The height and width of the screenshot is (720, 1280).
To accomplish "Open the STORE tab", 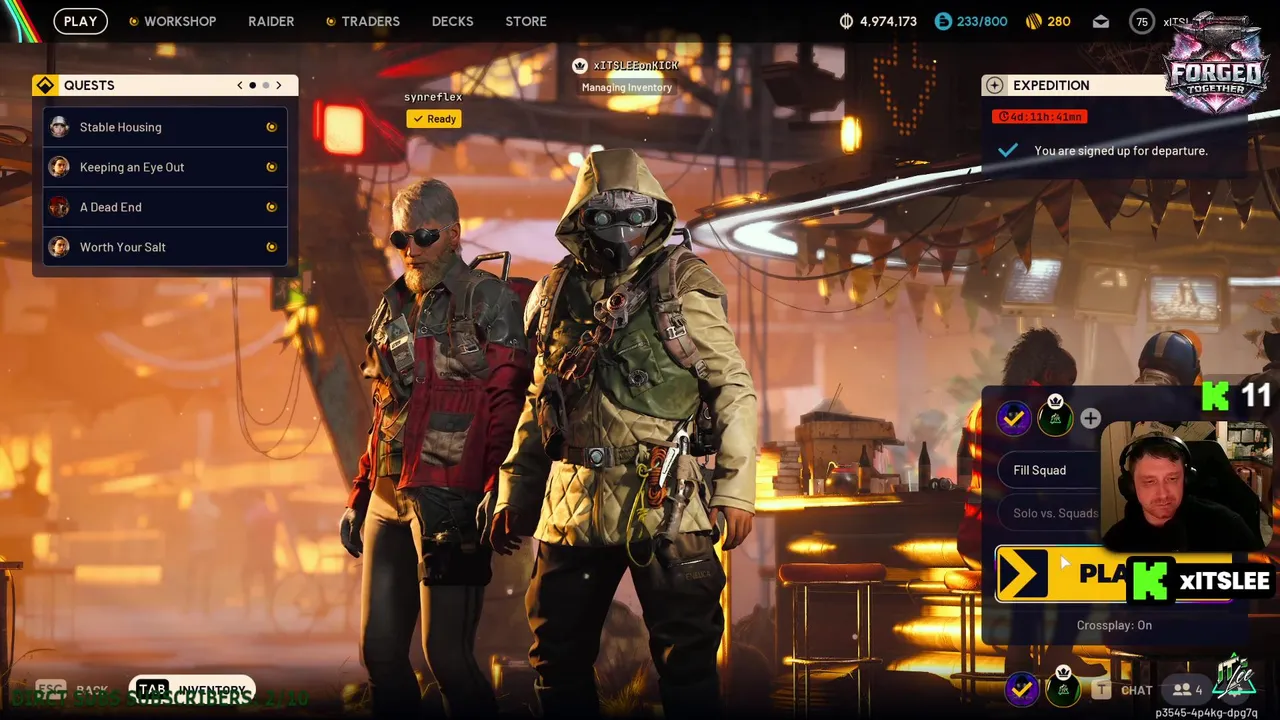I will (526, 21).
